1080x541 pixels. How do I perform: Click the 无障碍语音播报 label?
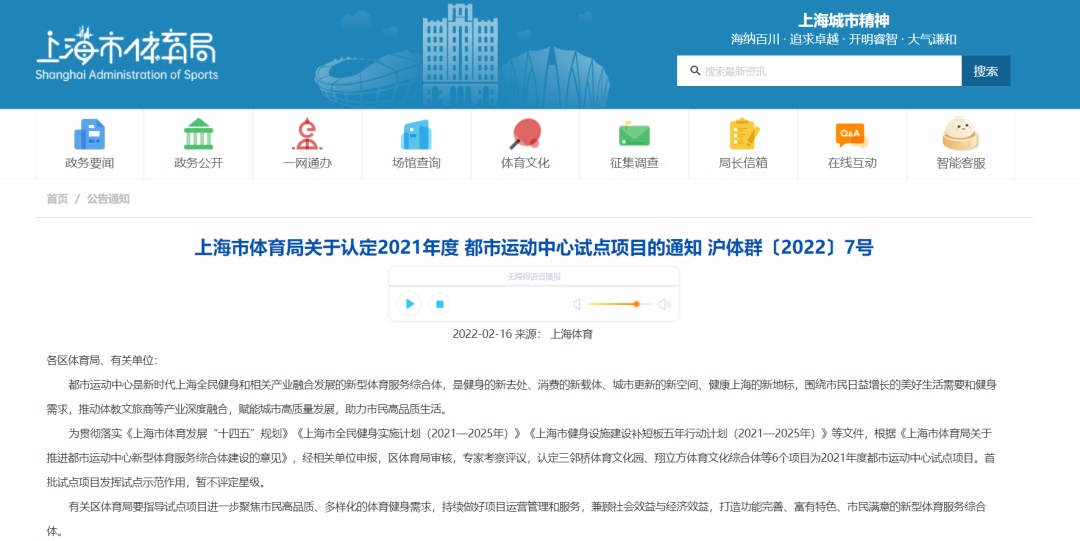click(x=534, y=276)
